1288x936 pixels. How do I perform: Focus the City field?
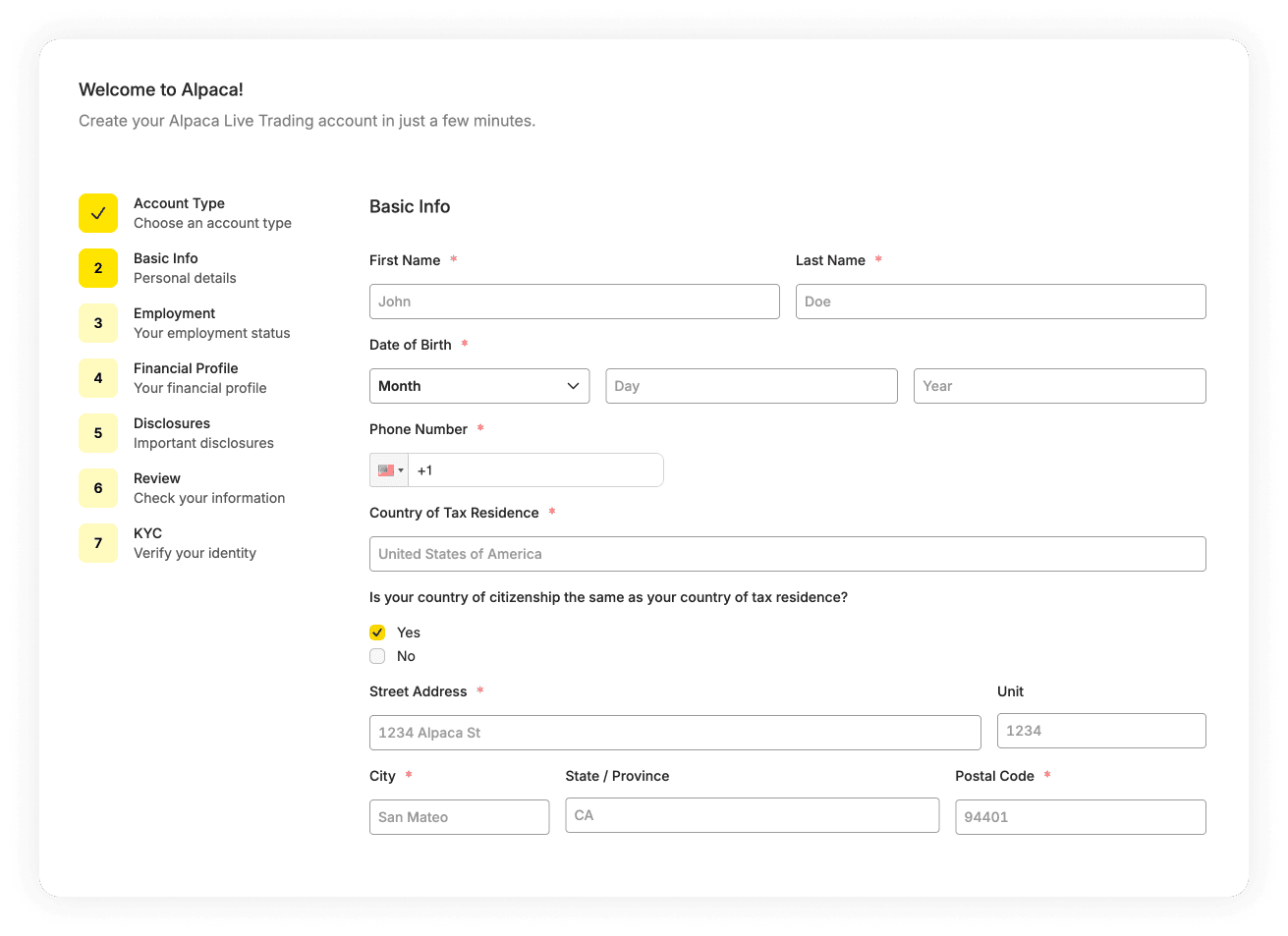click(460, 817)
